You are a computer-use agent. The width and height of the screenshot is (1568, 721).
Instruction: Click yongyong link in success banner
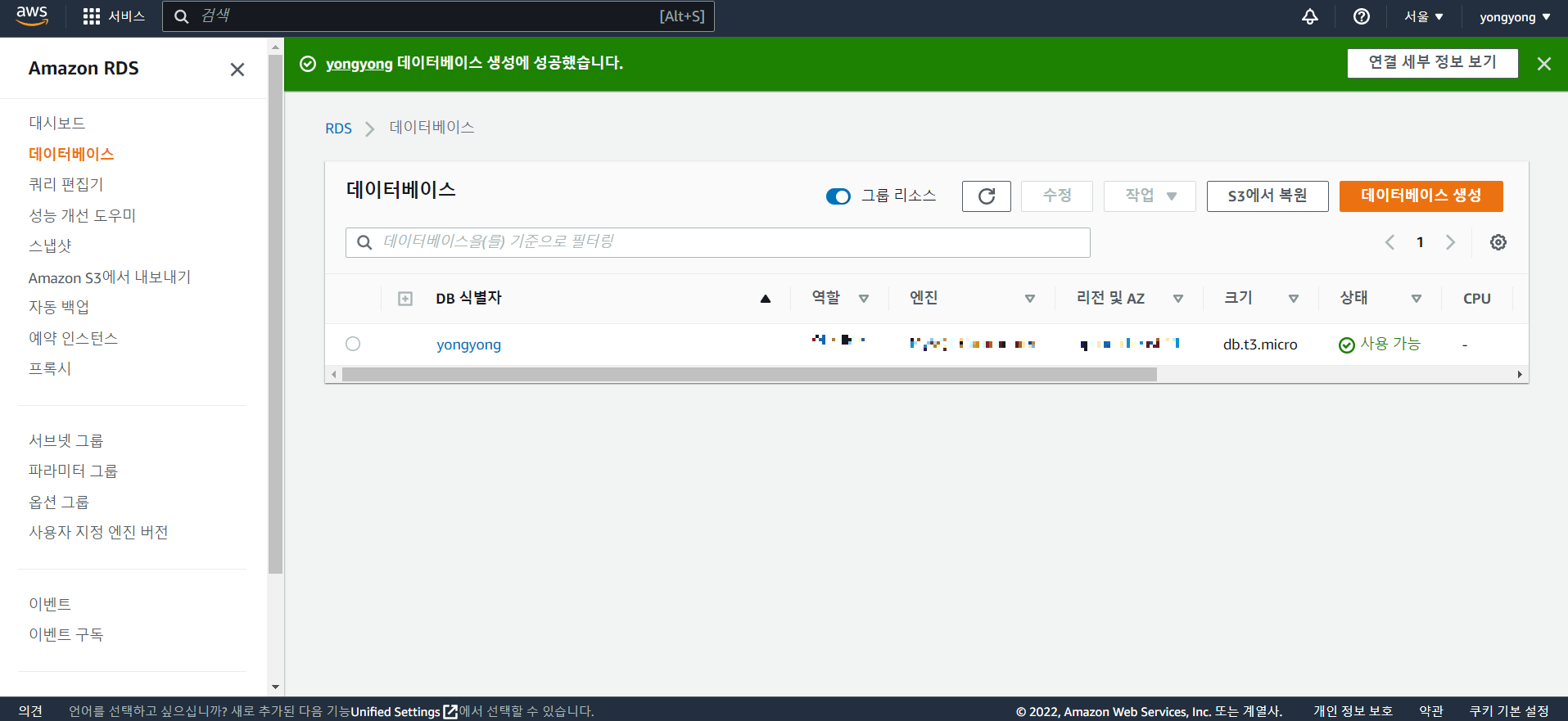(x=359, y=64)
